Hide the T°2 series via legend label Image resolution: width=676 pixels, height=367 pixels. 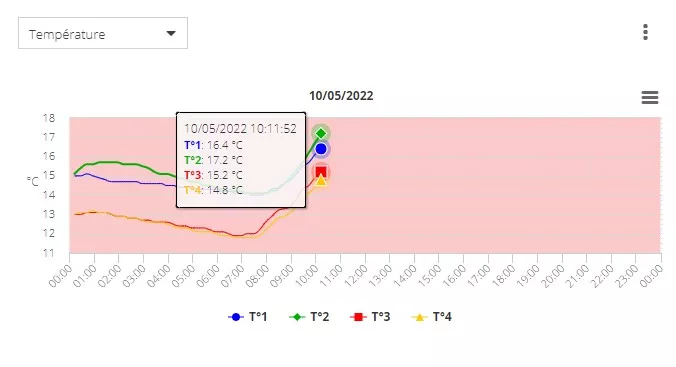(320, 317)
